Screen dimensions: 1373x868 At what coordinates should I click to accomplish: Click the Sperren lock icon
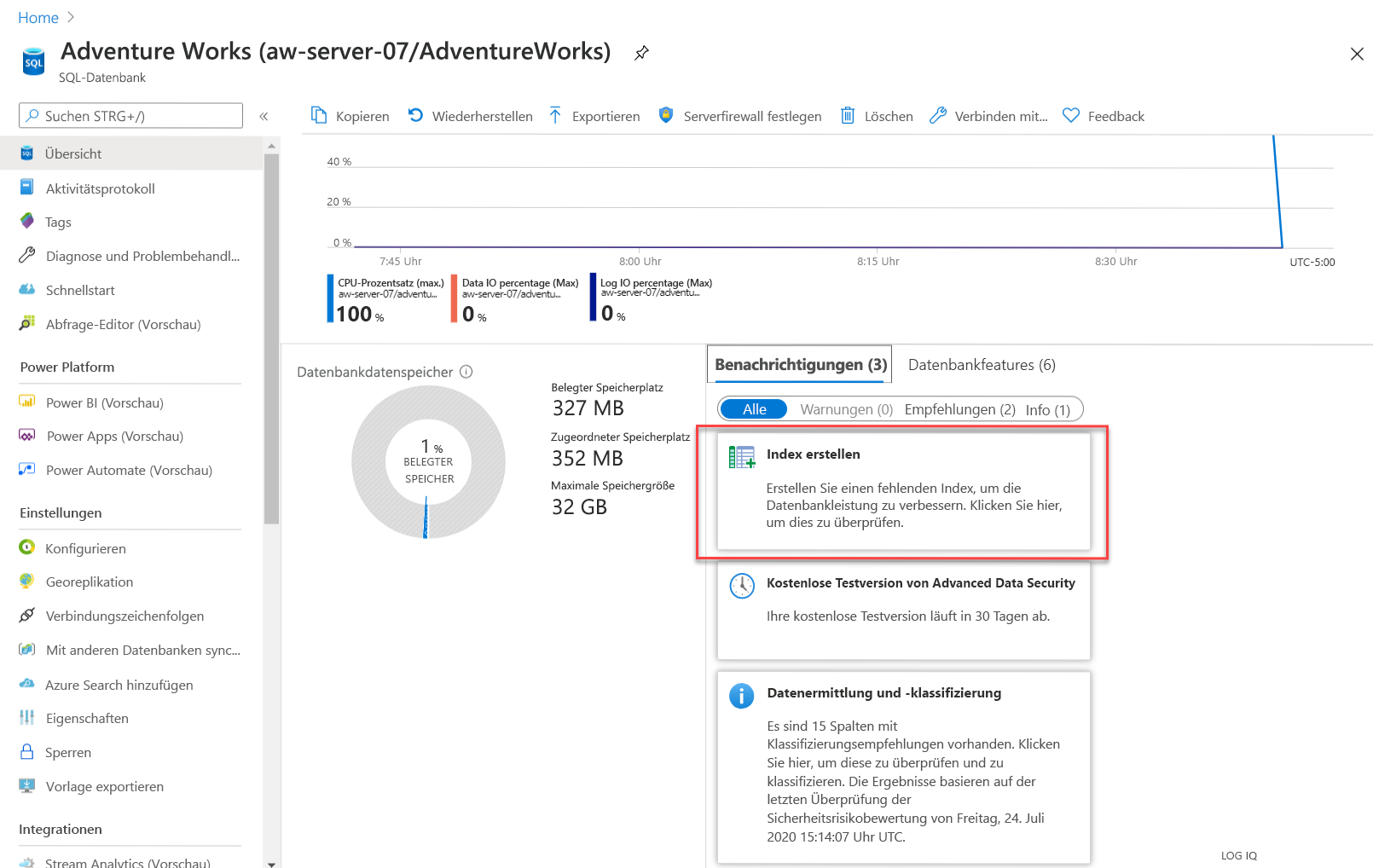27,751
